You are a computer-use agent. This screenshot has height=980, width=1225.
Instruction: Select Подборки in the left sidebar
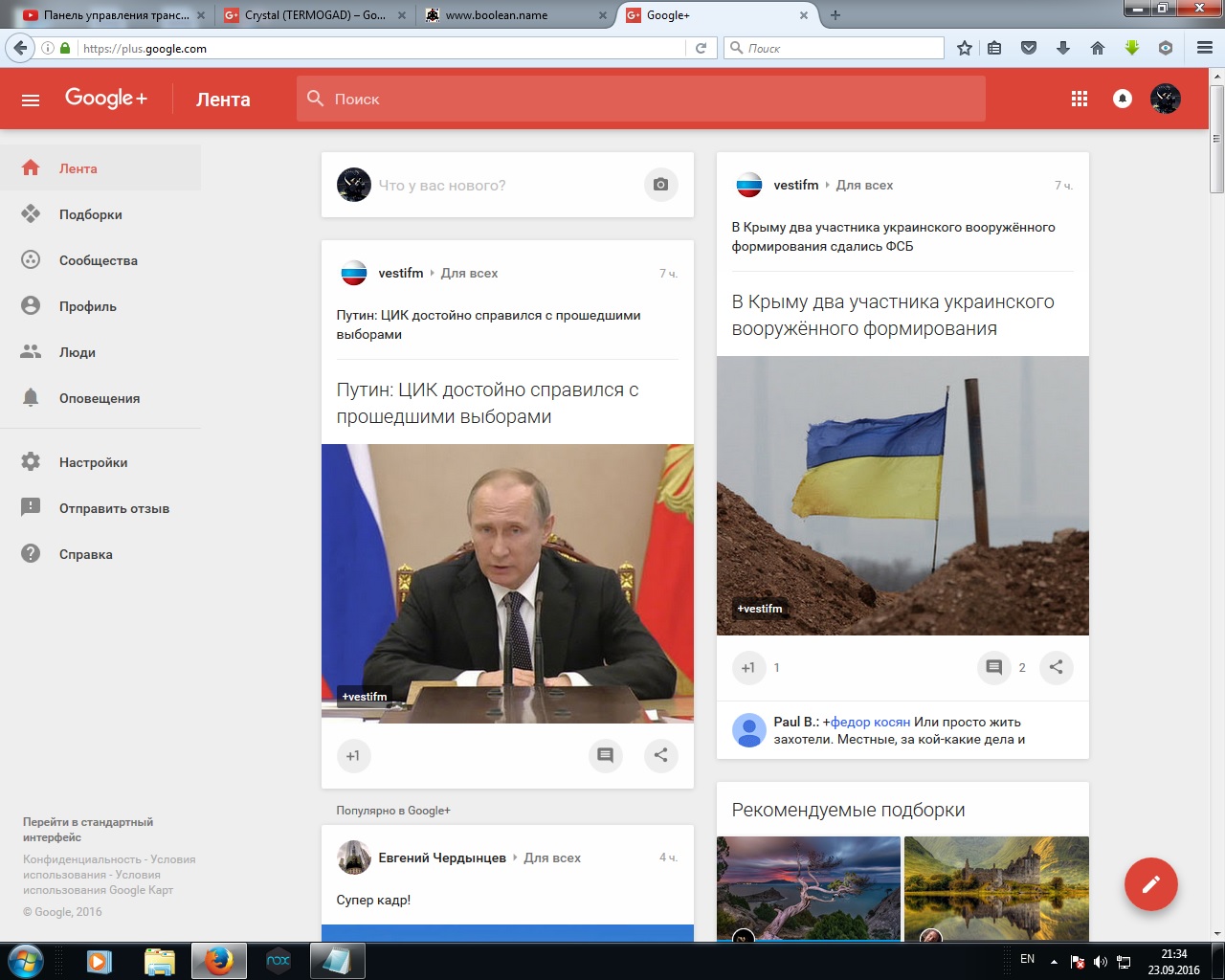pos(90,214)
